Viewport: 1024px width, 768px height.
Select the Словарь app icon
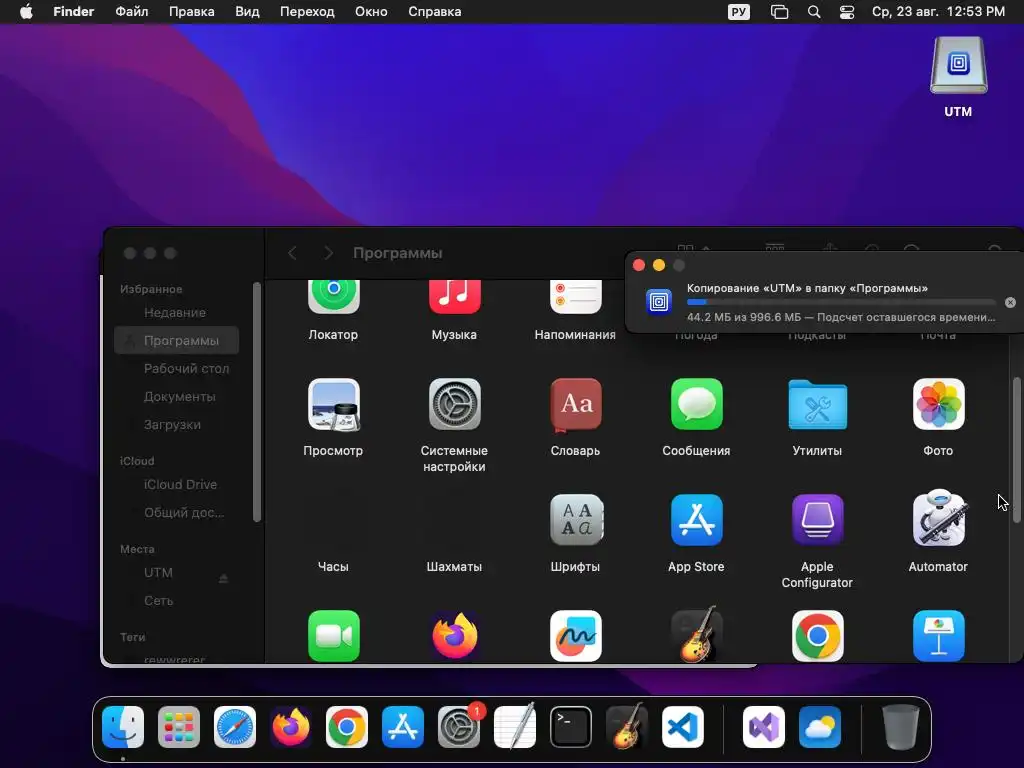pos(575,404)
